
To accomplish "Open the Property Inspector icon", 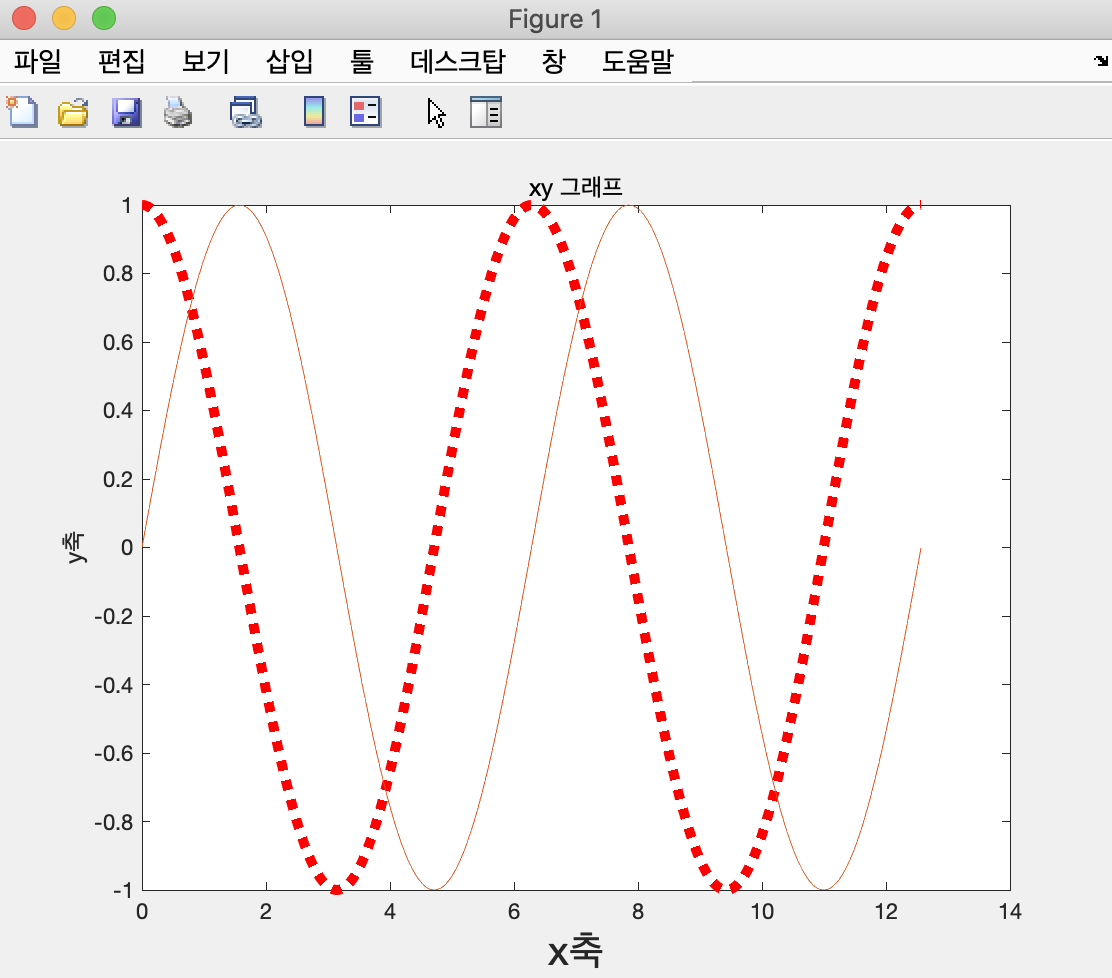I will tap(486, 112).
